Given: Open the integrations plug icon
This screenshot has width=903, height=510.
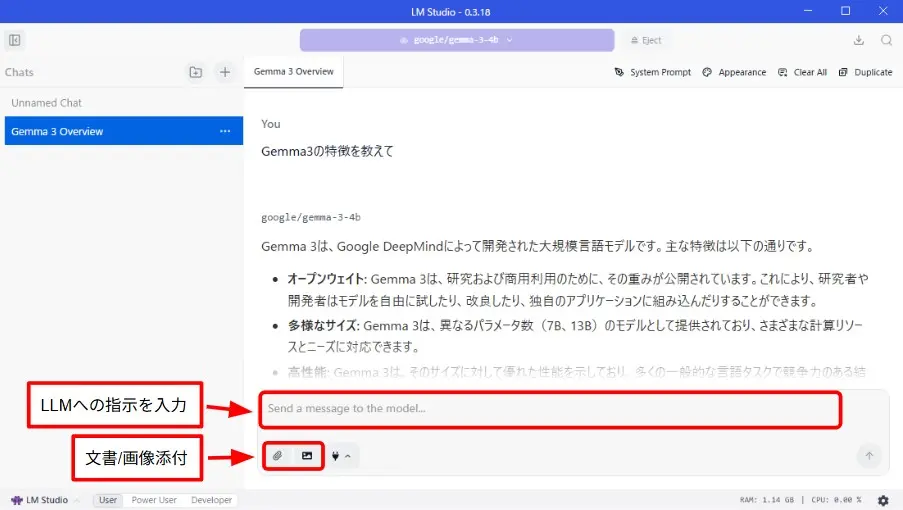Looking at the screenshot, I should [x=335, y=456].
